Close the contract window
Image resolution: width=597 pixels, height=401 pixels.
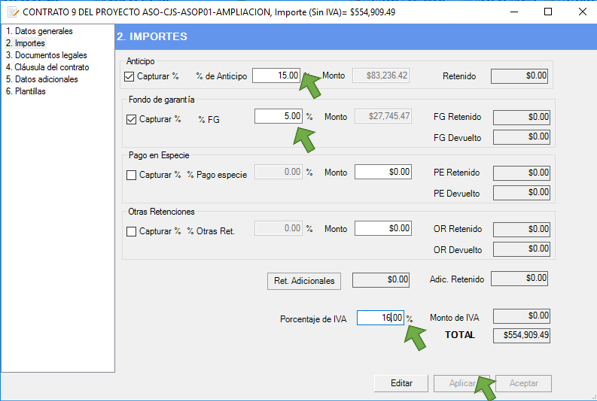coord(583,12)
